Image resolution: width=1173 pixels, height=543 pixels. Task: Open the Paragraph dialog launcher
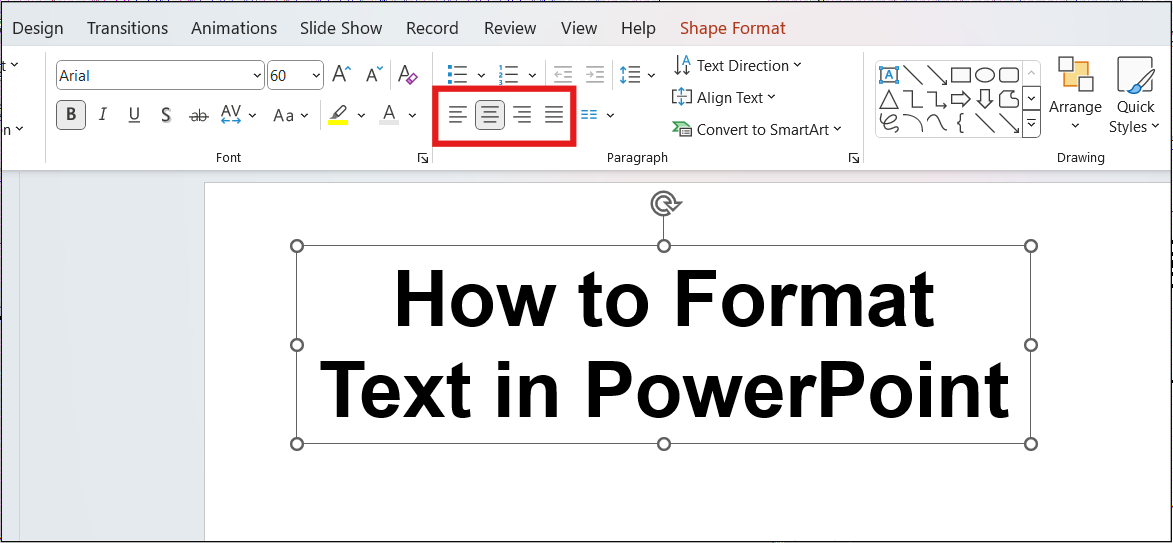[854, 158]
